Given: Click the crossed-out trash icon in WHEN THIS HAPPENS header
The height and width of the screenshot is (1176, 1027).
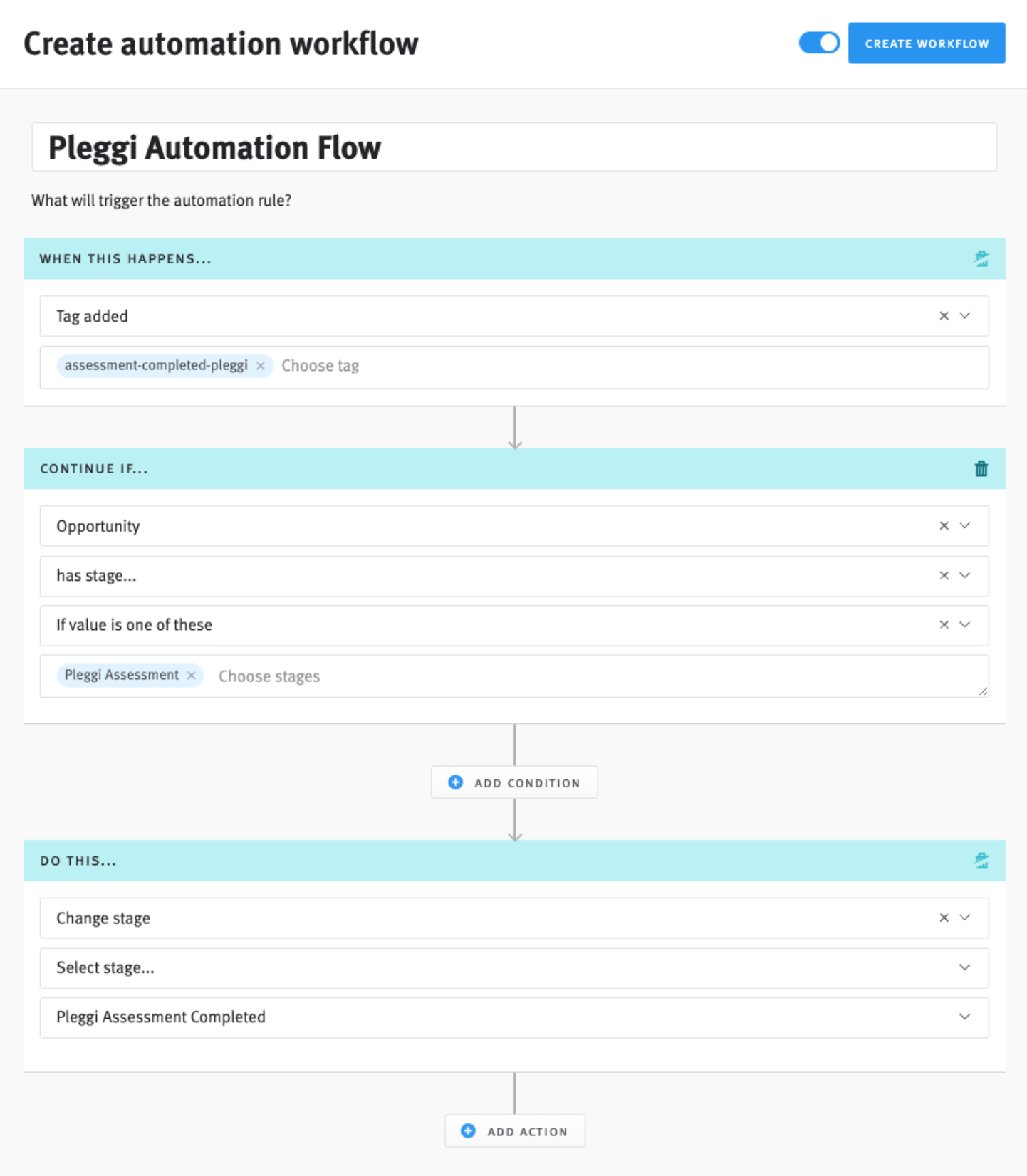Looking at the screenshot, I should point(981,259).
